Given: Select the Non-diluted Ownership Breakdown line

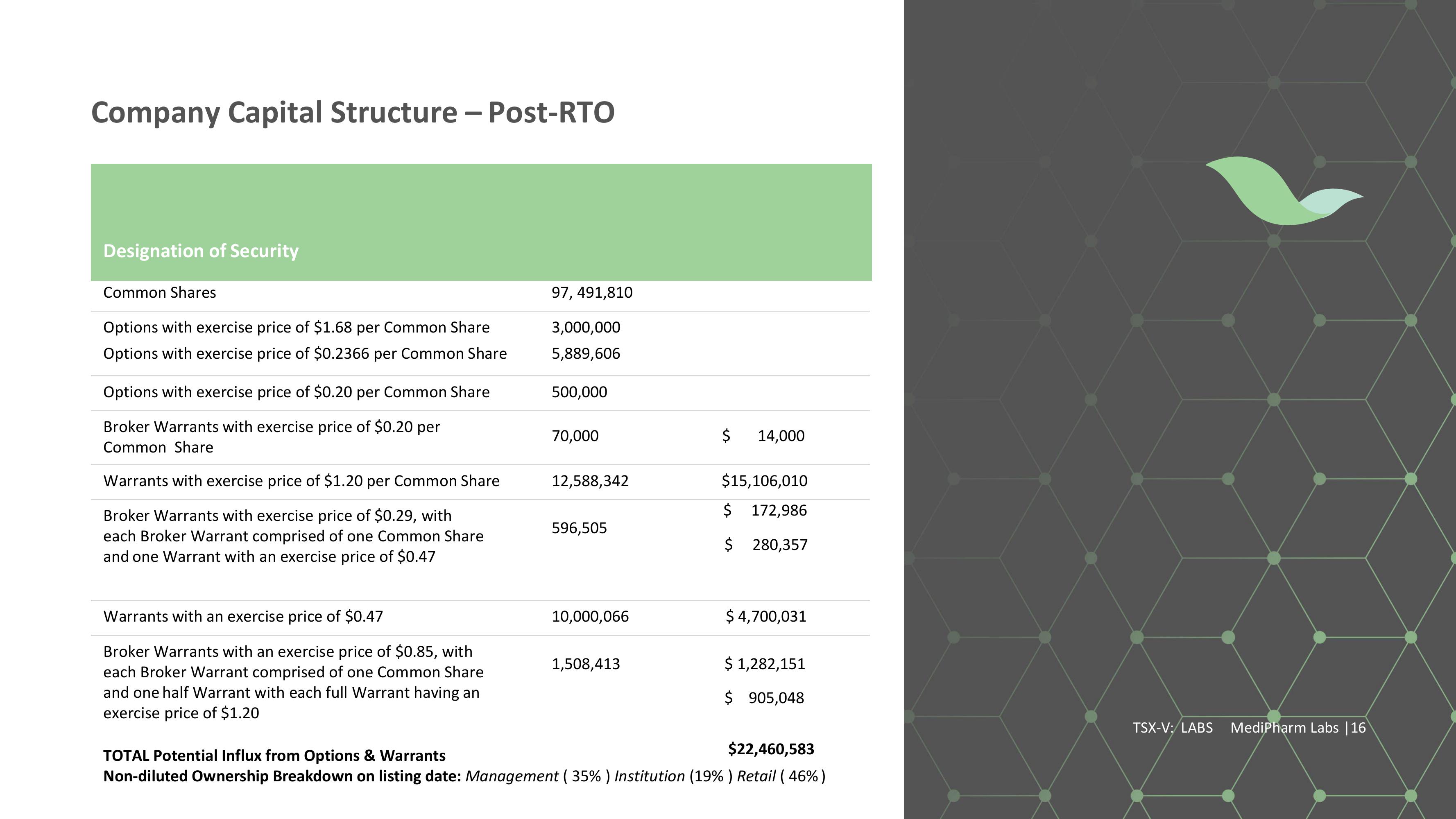Looking at the screenshot, I should pos(464,776).
